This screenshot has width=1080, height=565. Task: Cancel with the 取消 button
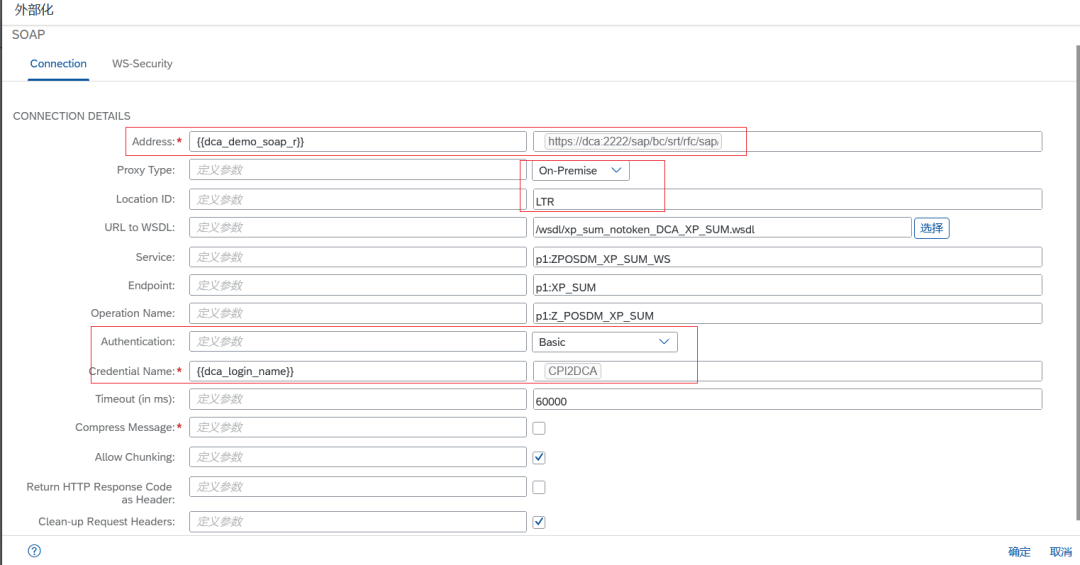tap(1060, 551)
